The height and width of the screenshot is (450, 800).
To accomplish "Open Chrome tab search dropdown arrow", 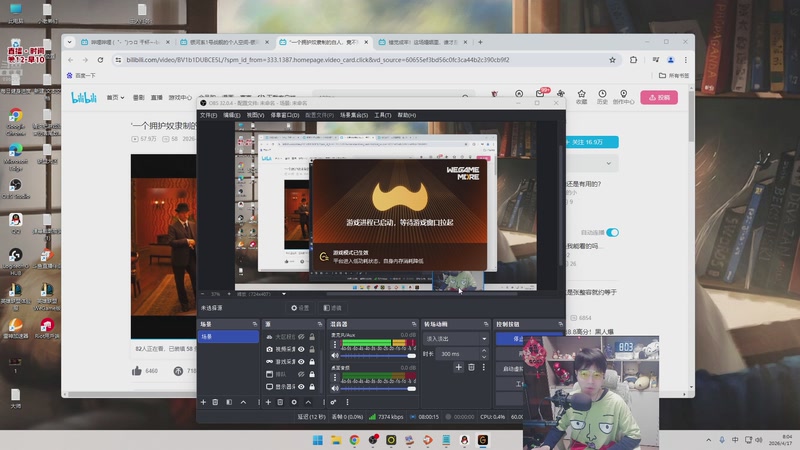I will (69, 42).
